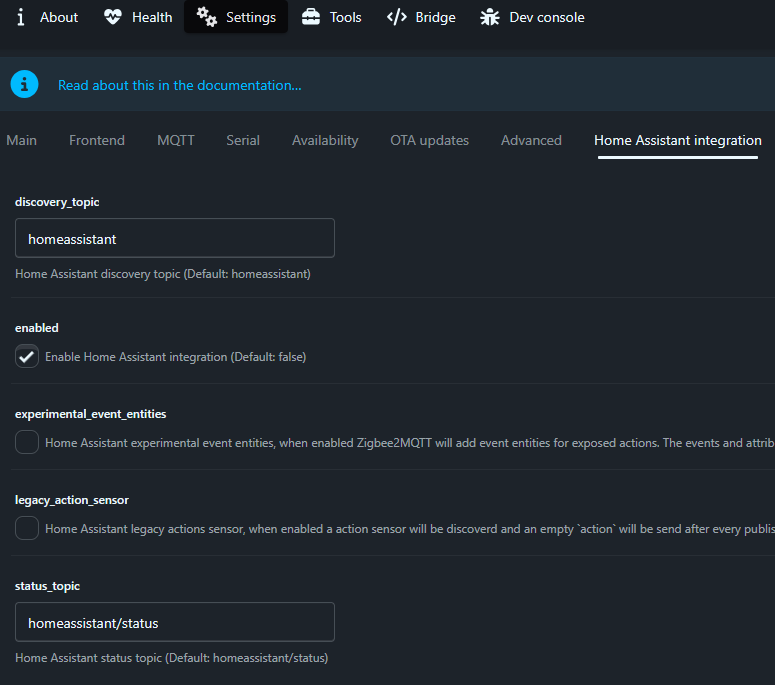
Task: Disable the Home Assistant integration checkbox
Action: [27, 357]
